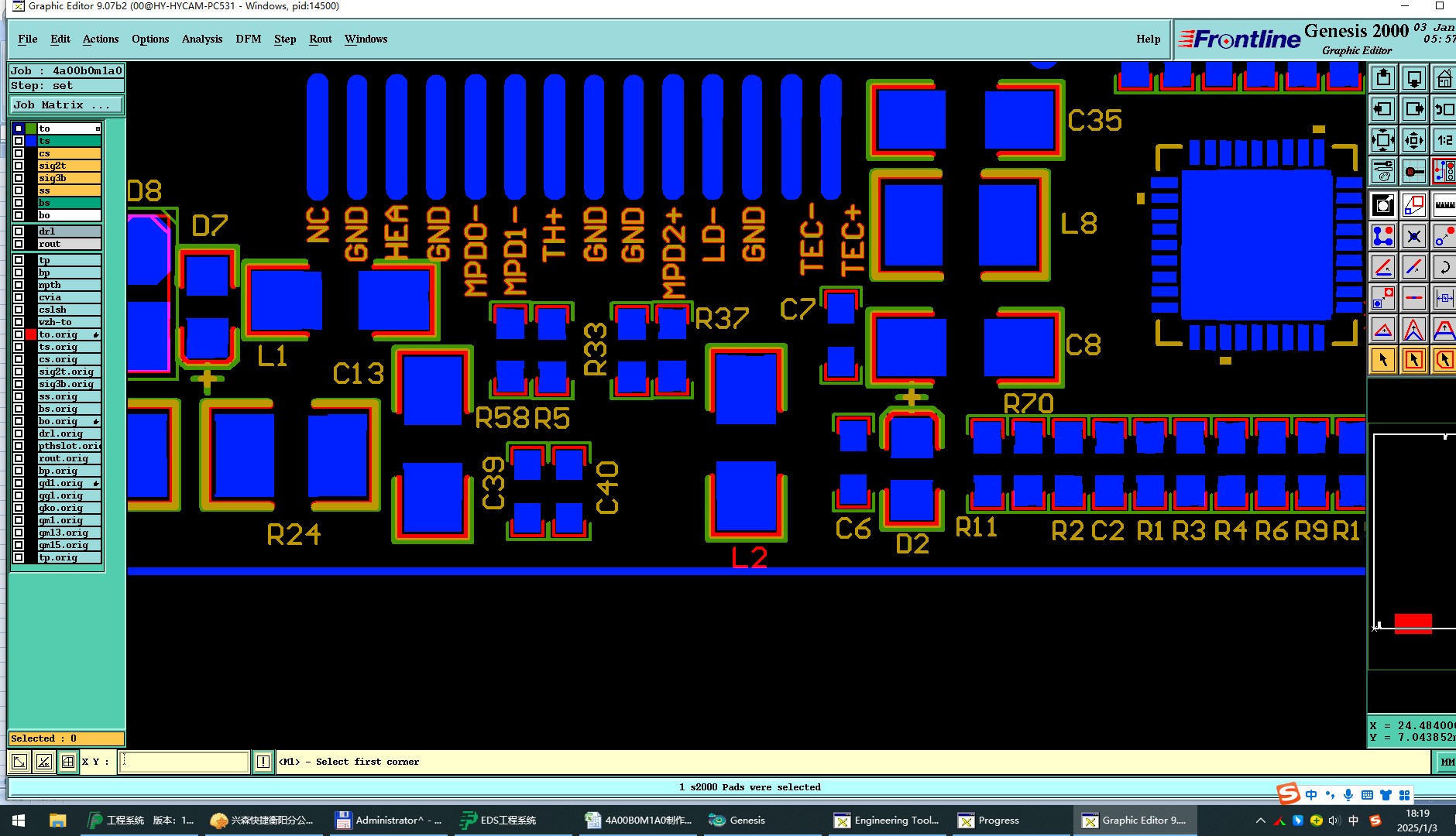Select the area zoom red-blue squares icon
This screenshot has width=1456, height=836.
[x=1414, y=205]
